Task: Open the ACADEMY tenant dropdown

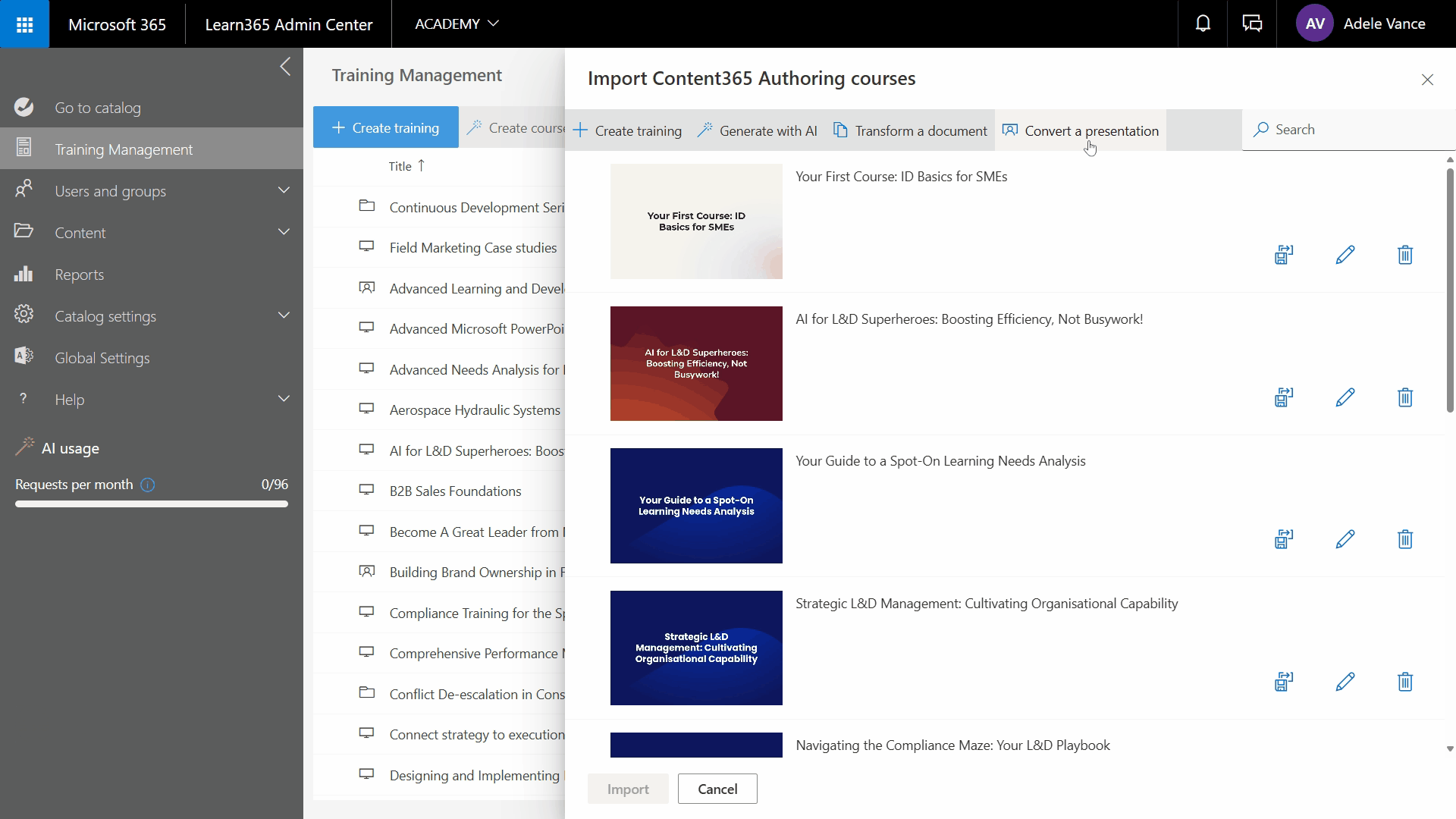Action: coord(457,24)
